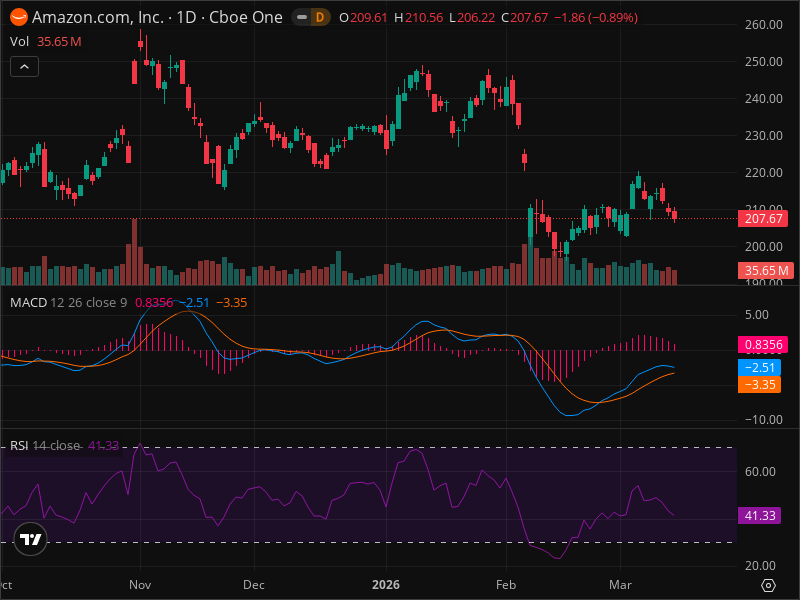Click the 35.65 M volume axis label
800x600 pixels.
click(766, 270)
